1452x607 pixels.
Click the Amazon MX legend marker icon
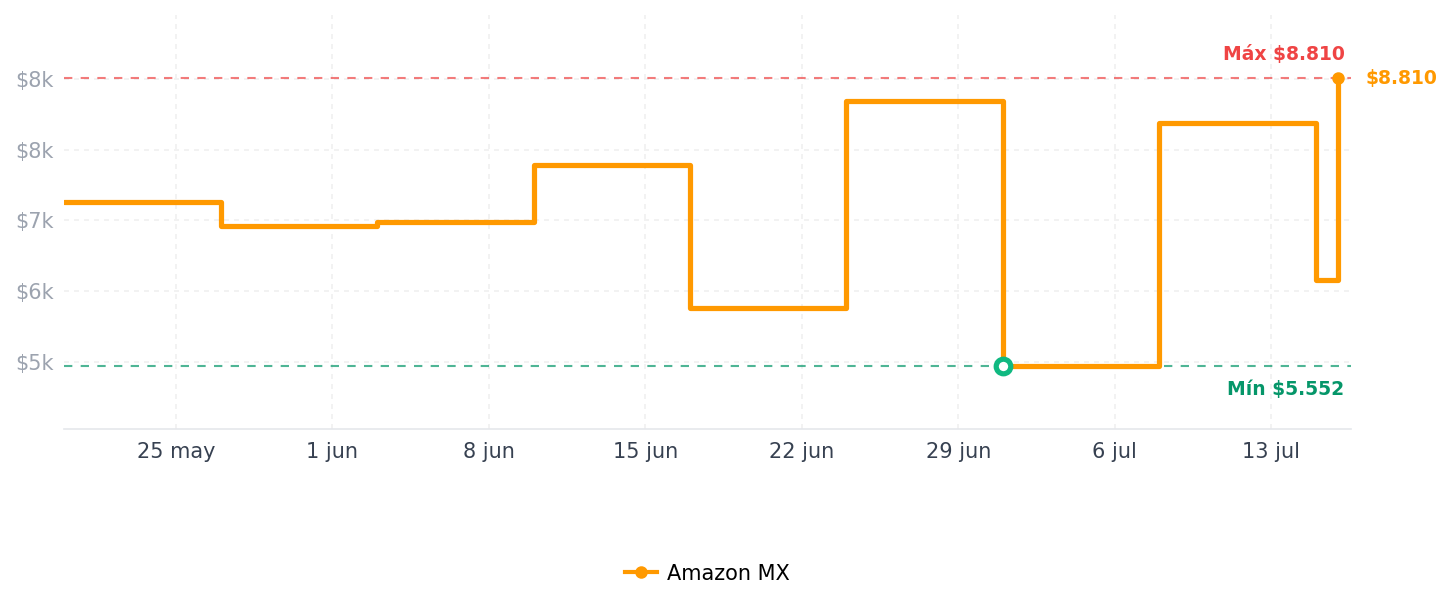click(641, 573)
